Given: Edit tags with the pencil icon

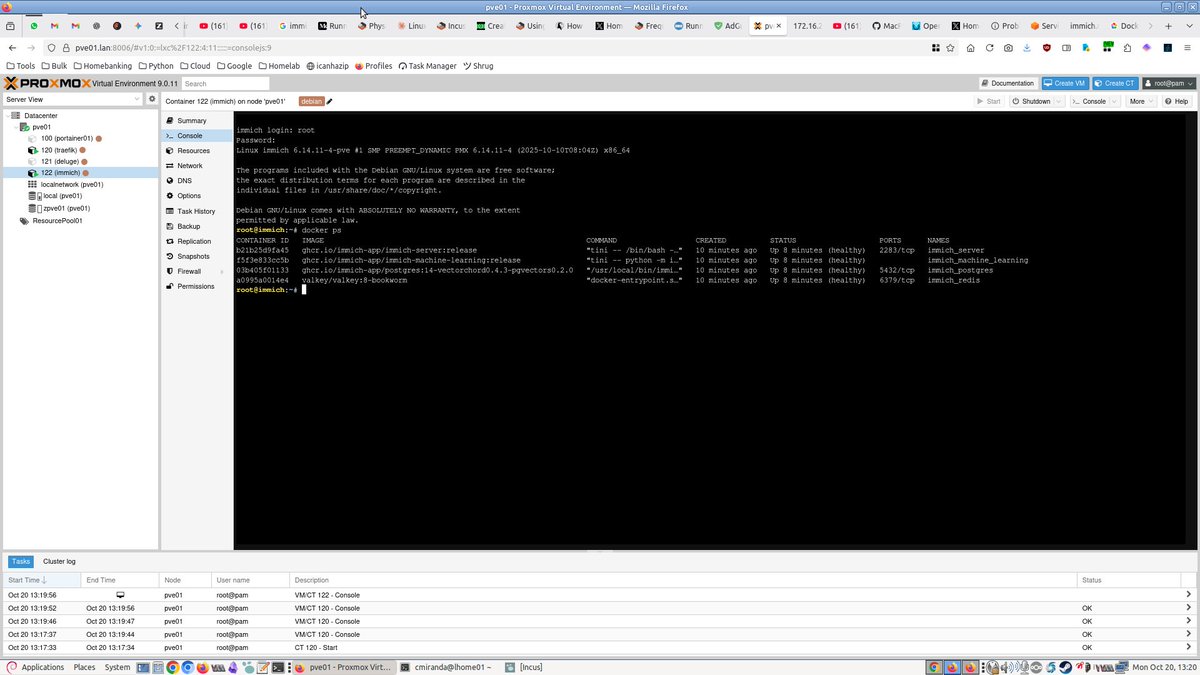Looking at the screenshot, I should pyautogui.click(x=329, y=101).
